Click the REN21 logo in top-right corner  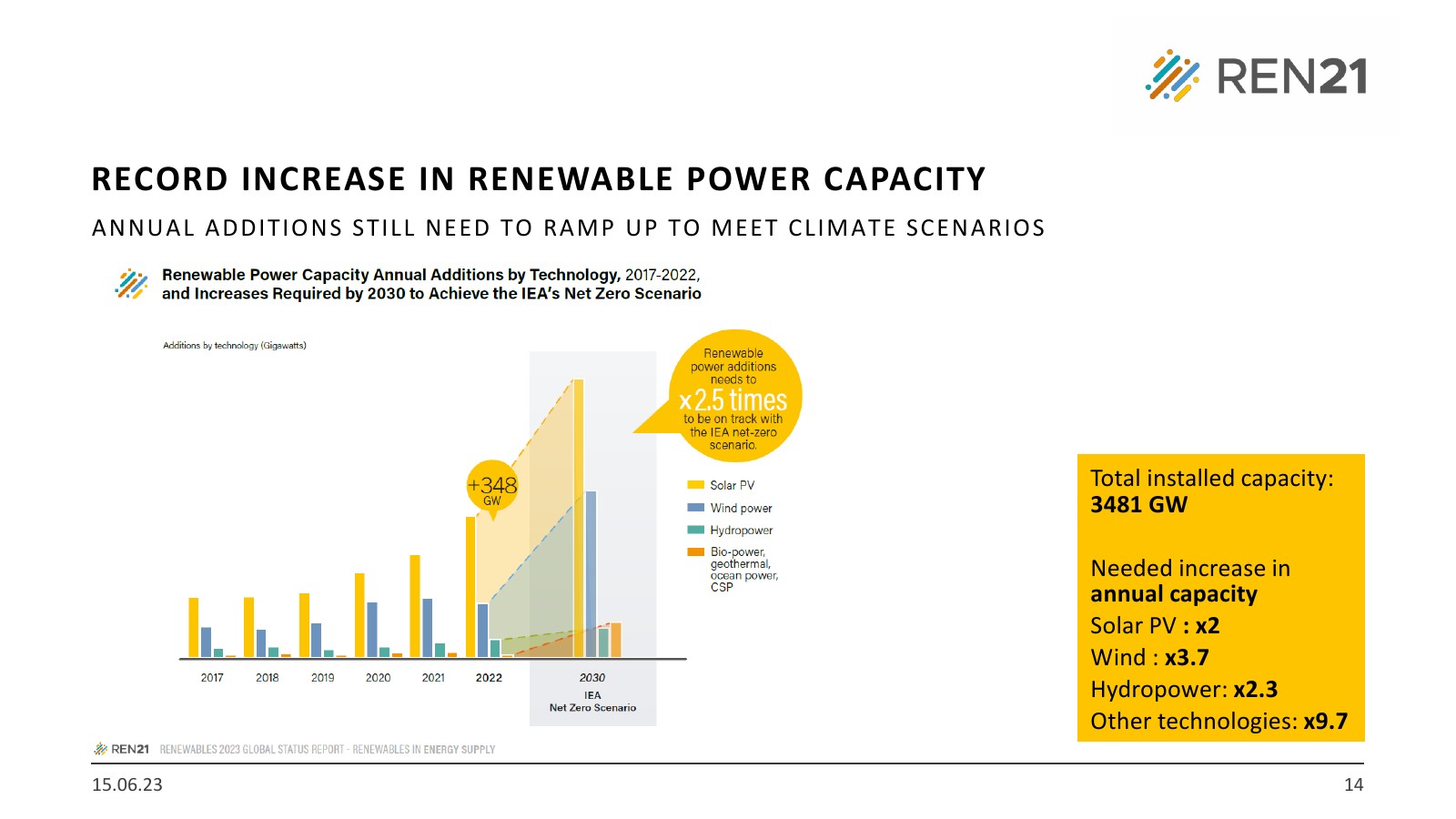point(1256,75)
